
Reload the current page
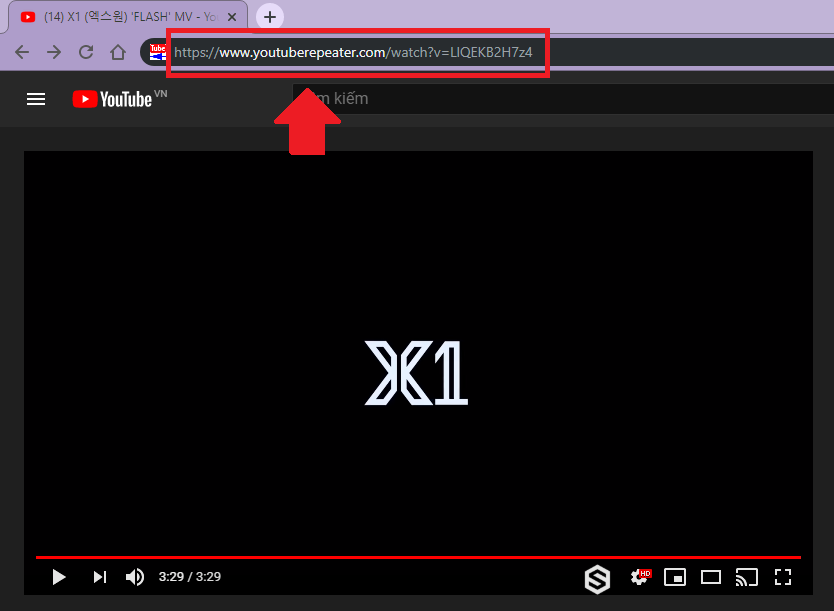pyautogui.click(x=87, y=52)
